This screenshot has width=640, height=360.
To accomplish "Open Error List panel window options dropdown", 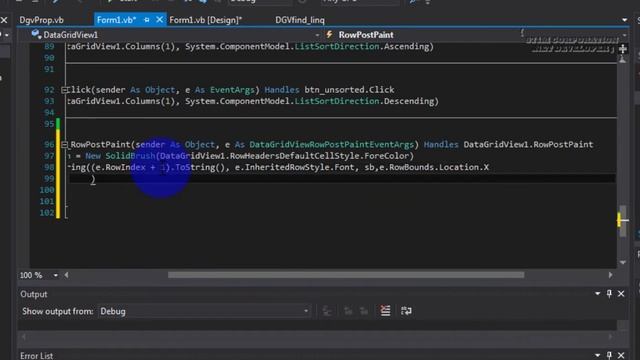I will click(x=598, y=356).
